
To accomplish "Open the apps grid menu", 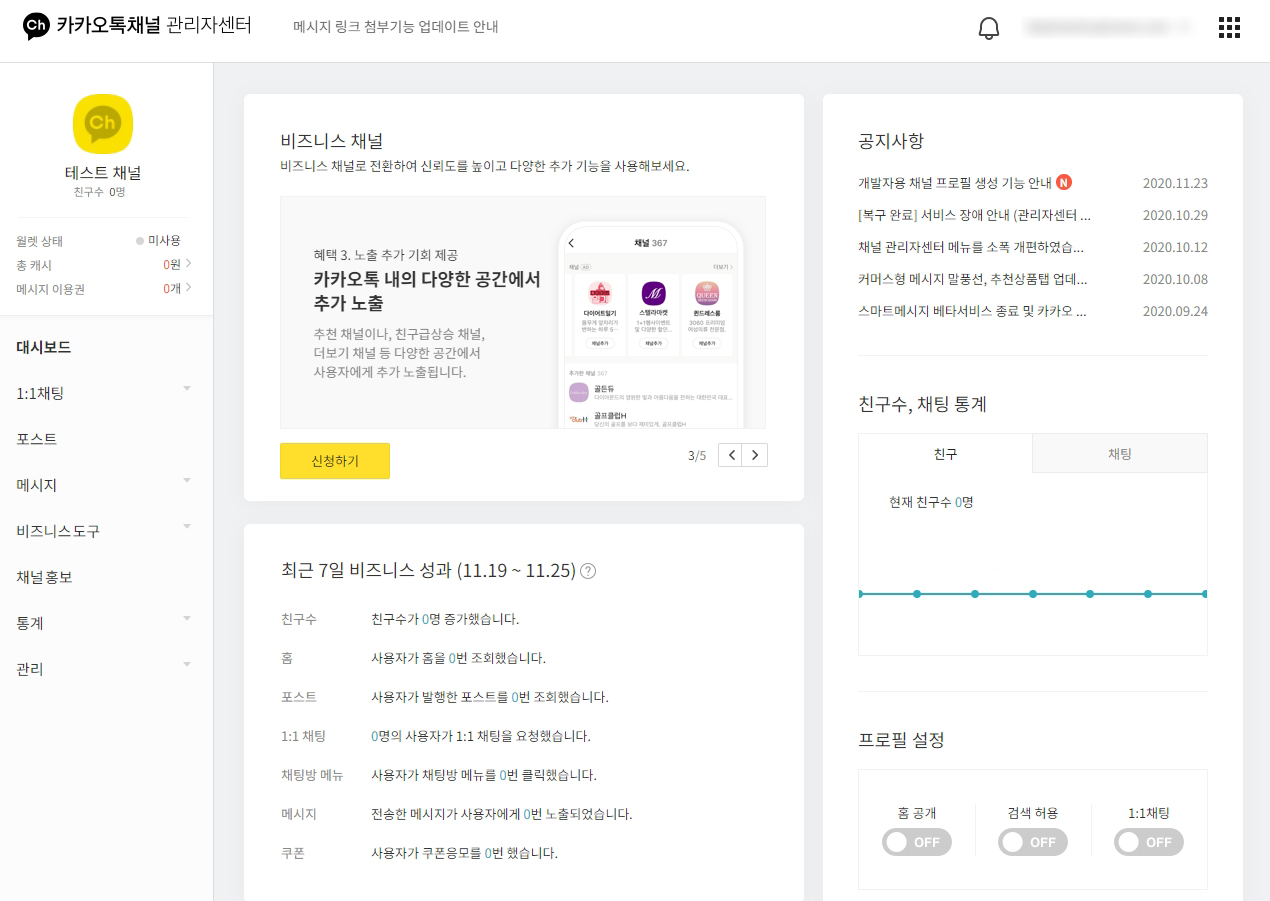I will click(x=1229, y=27).
